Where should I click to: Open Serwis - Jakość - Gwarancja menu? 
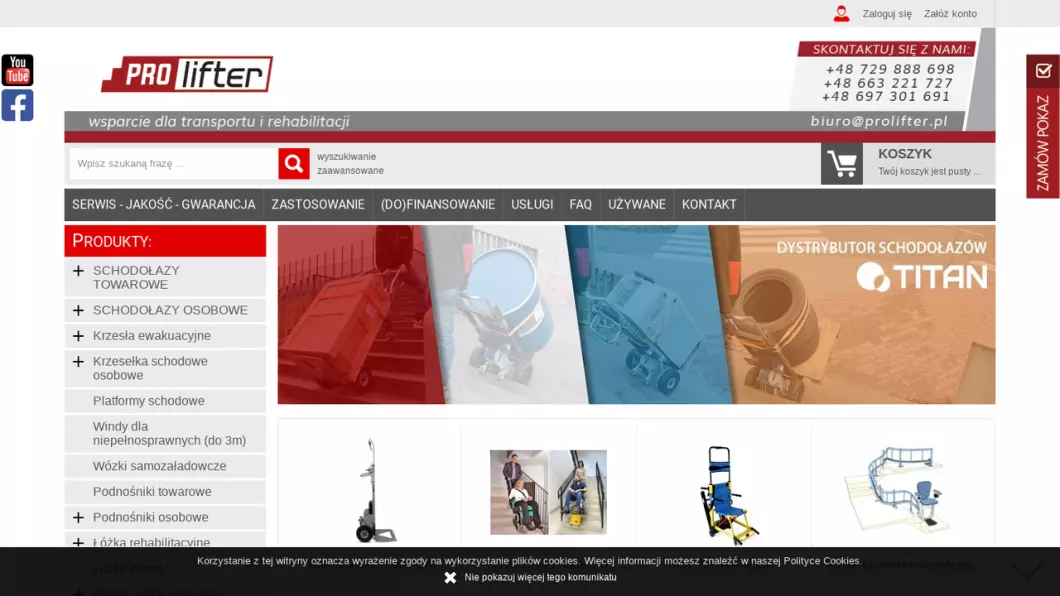pos(164,205)
